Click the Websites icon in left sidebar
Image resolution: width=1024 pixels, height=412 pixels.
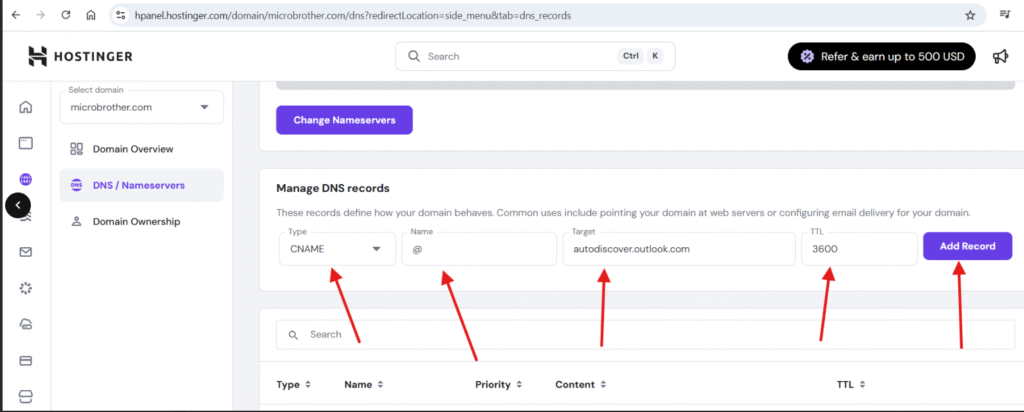pyautogui.click(x=26, y=143)
